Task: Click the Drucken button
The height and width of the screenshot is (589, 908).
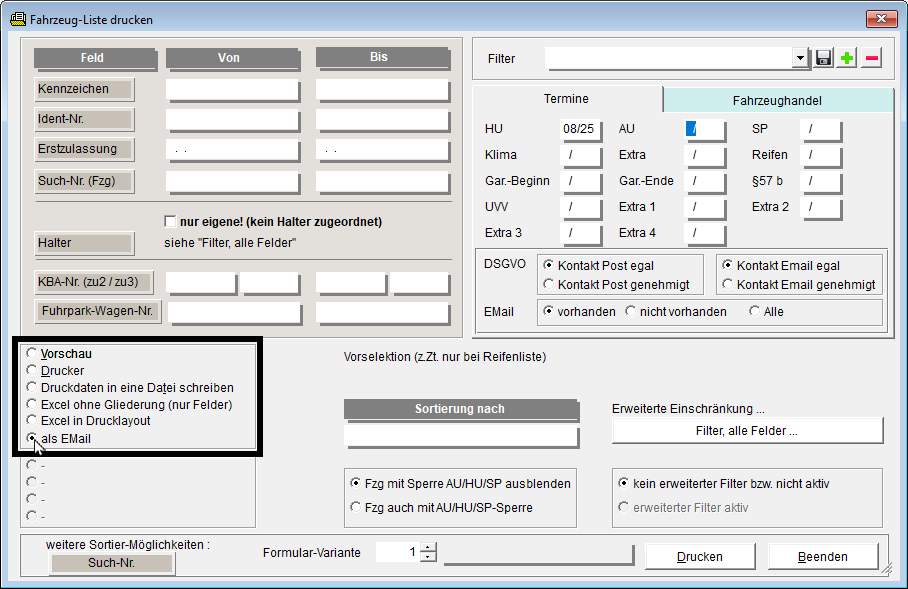Action: click(700, 557)
